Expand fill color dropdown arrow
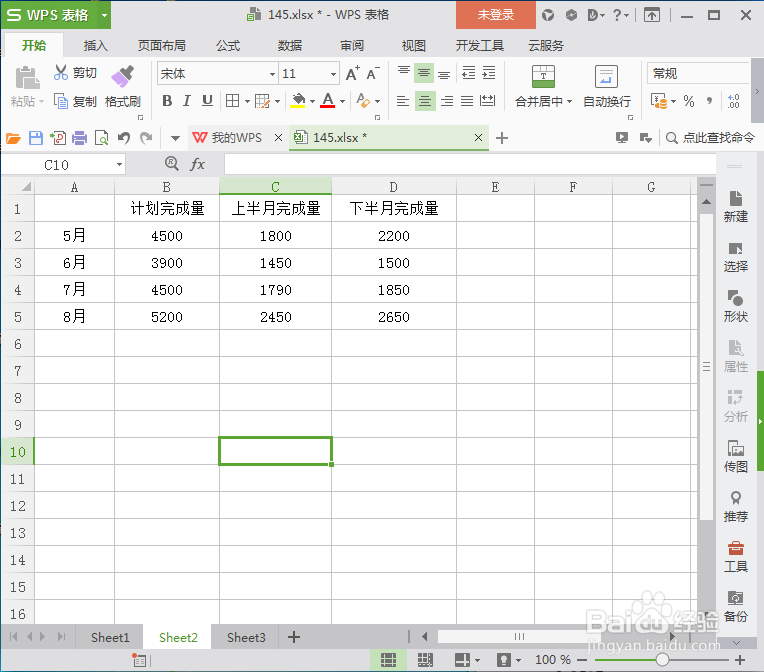Viewport: 764px width, 672px height. tap(312, 101)
